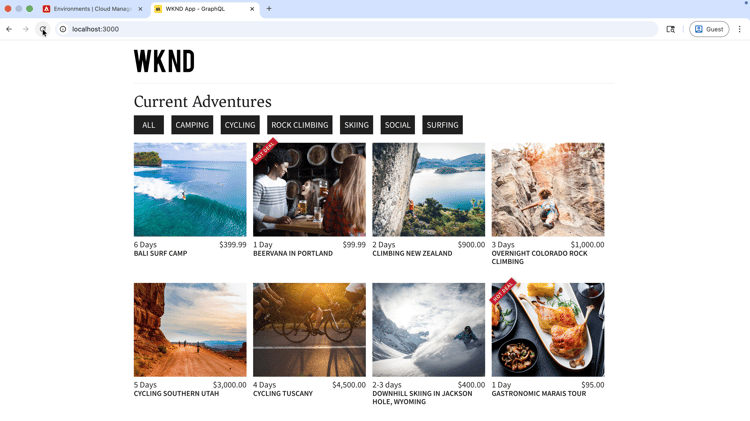Screen dimensions: 750x421
Task: Filter adventures by ALL
Action: [149, 125]
